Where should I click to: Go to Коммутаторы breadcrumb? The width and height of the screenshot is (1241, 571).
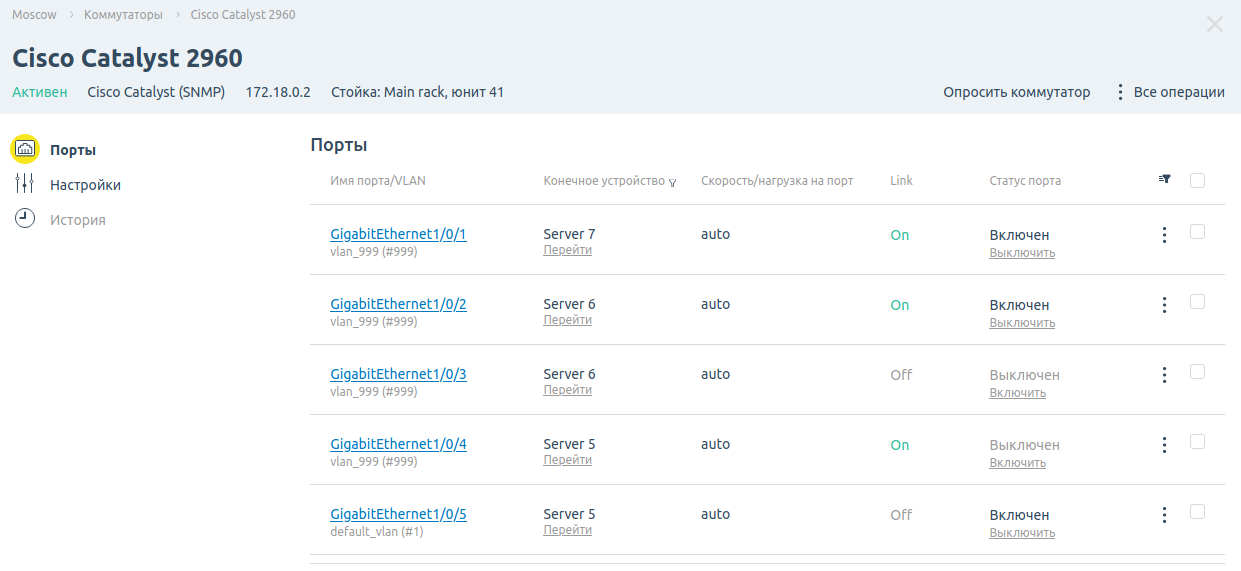pos(123,15)
